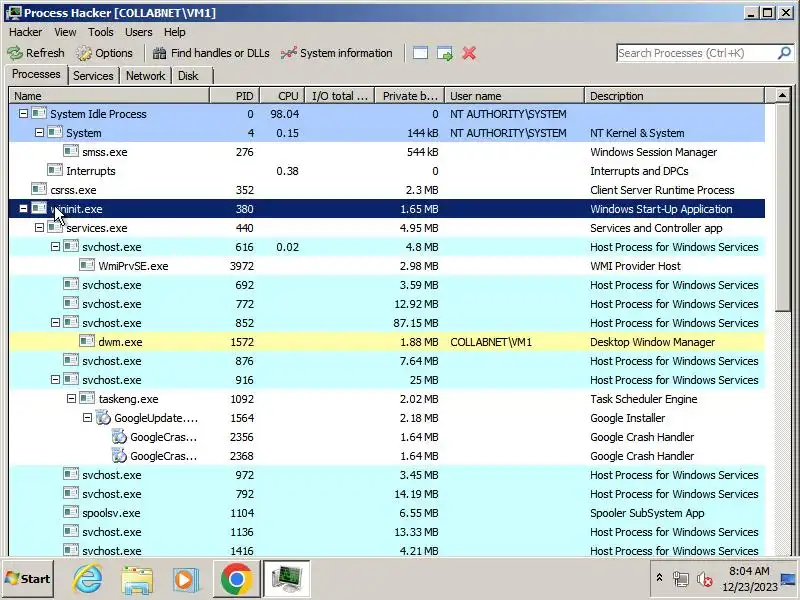
Task: Click the taskeng.exe process icon
Action: tap(87, 398)
